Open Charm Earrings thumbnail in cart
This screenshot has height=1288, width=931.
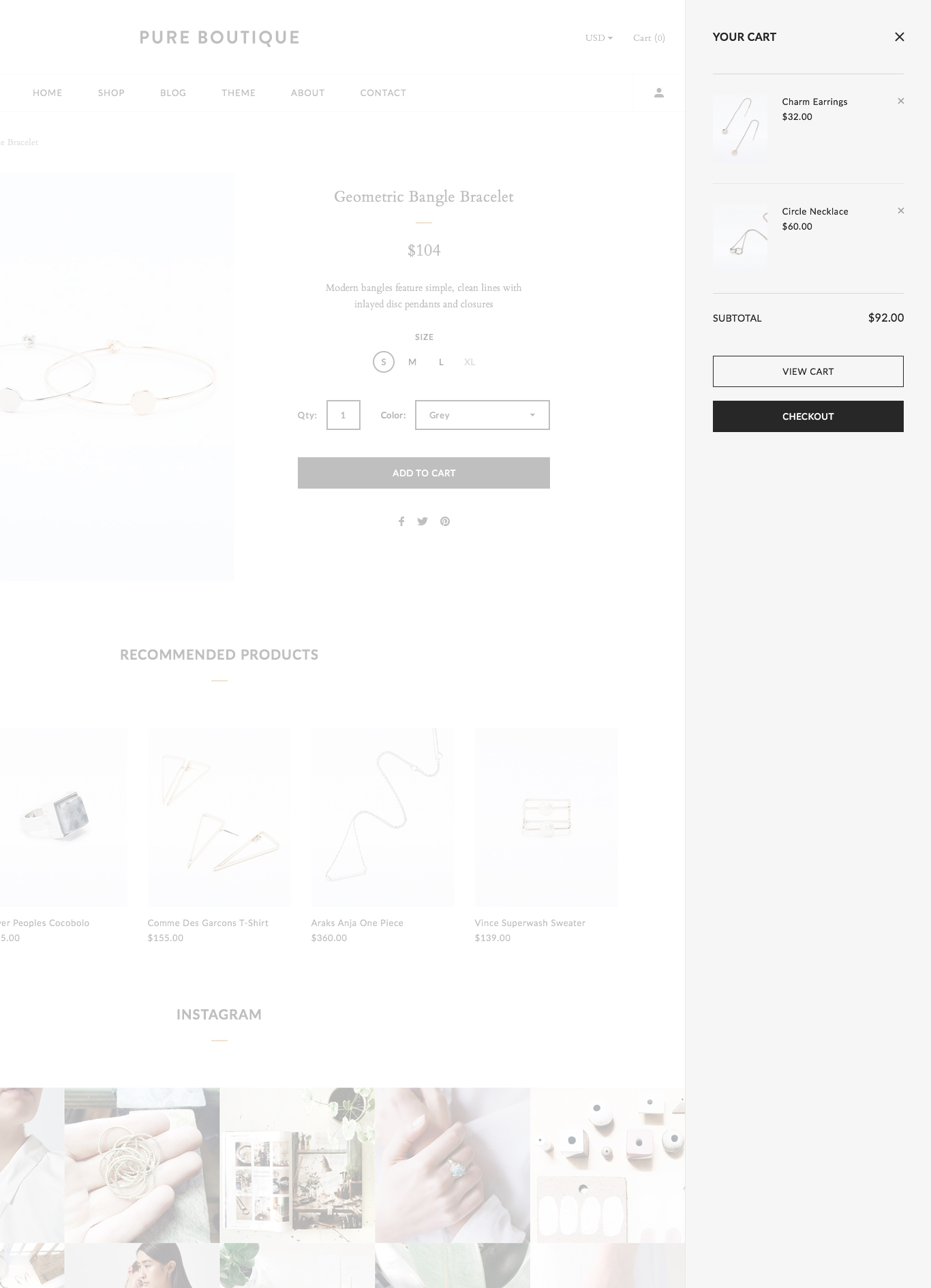click(740, 128)
